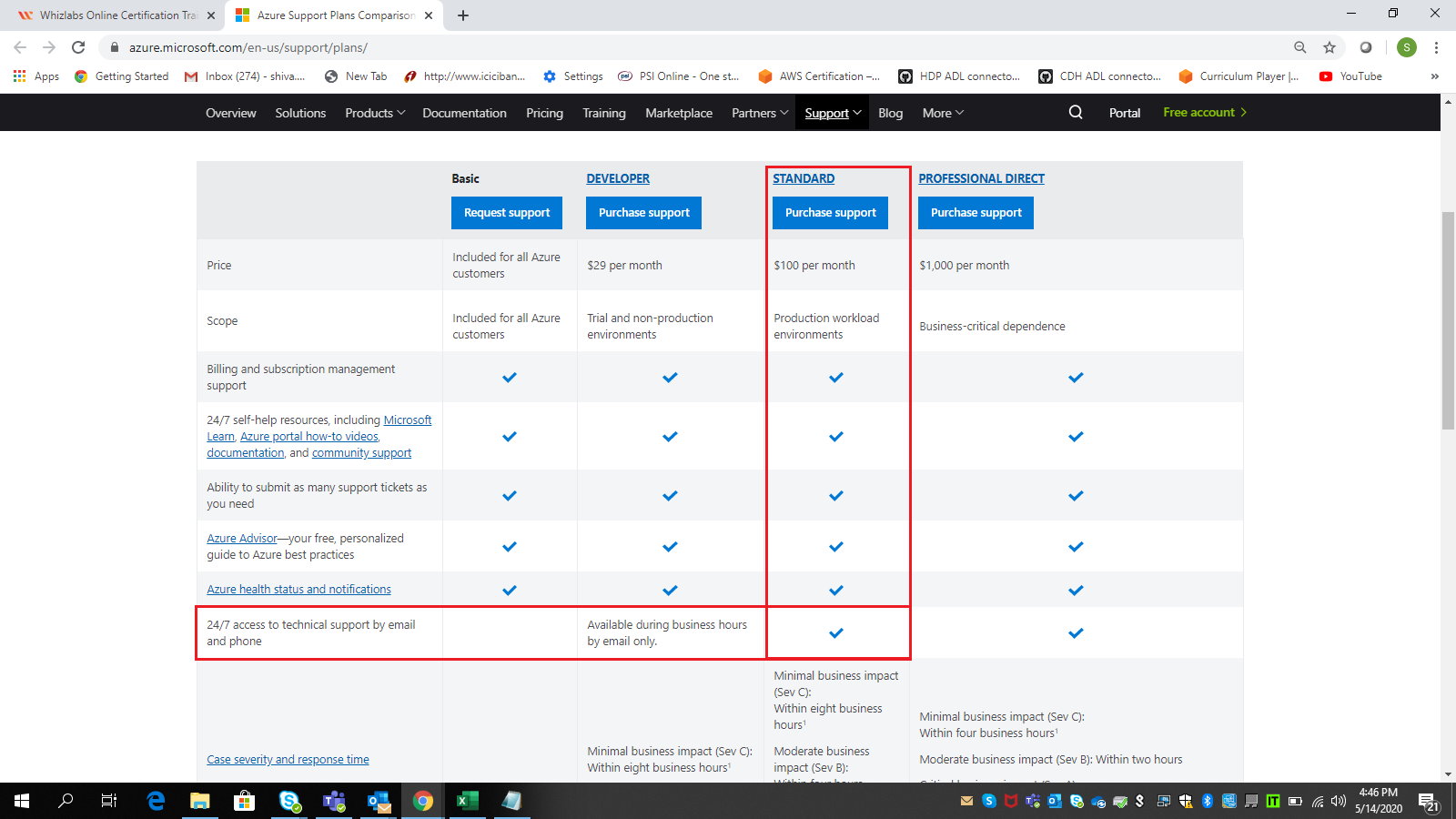The width and height of the screenshot is (1456, 819).
Task: Reload the Azure support plans page
Action: click(78, 47)
